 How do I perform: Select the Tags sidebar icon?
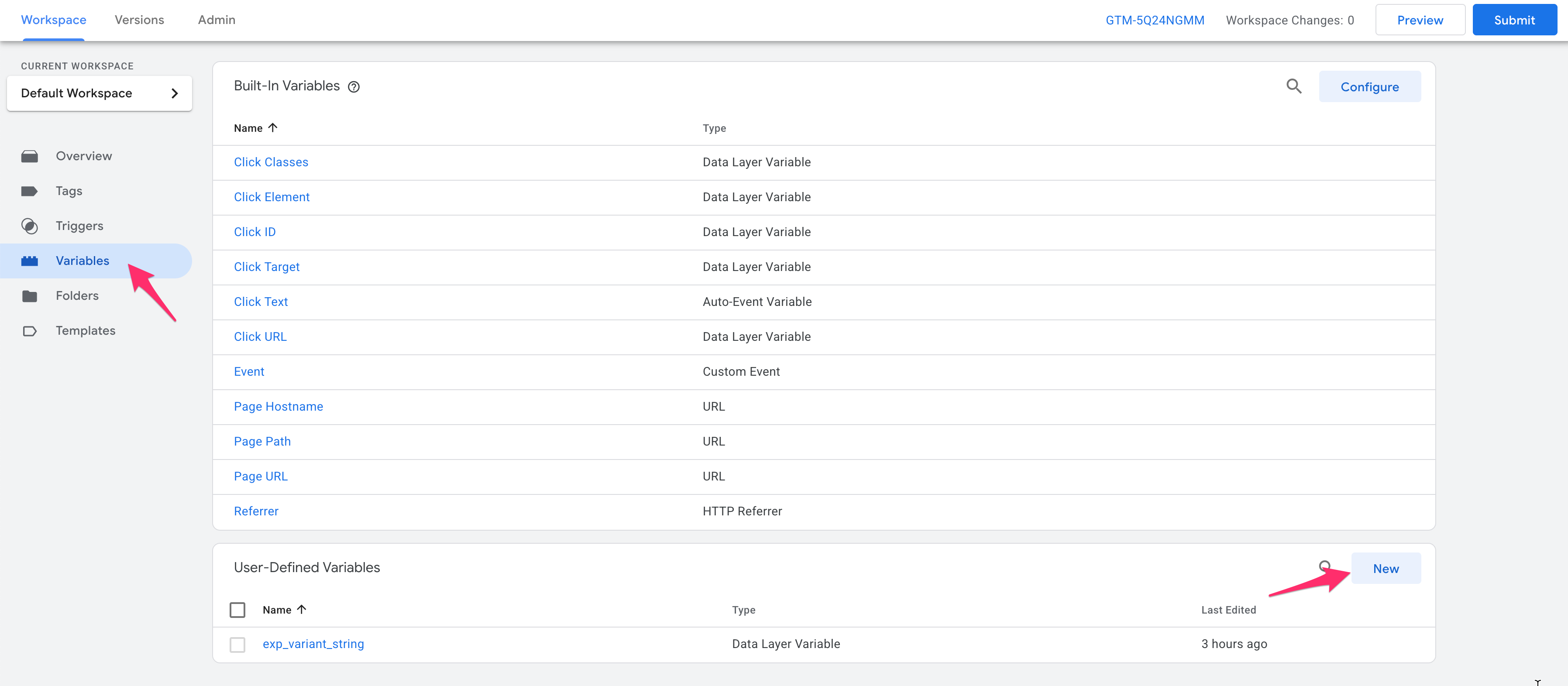[x=30, y=191]
